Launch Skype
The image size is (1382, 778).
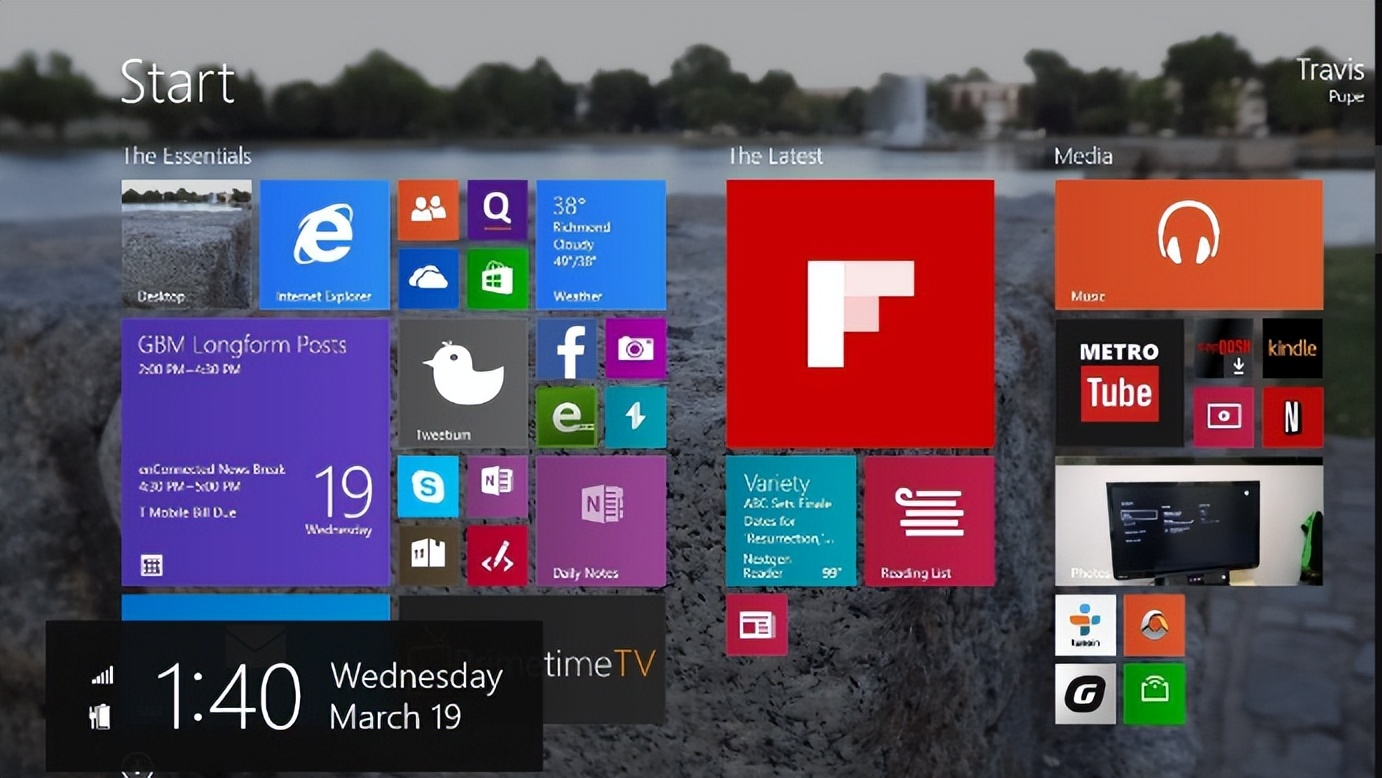tap(428, 486)
